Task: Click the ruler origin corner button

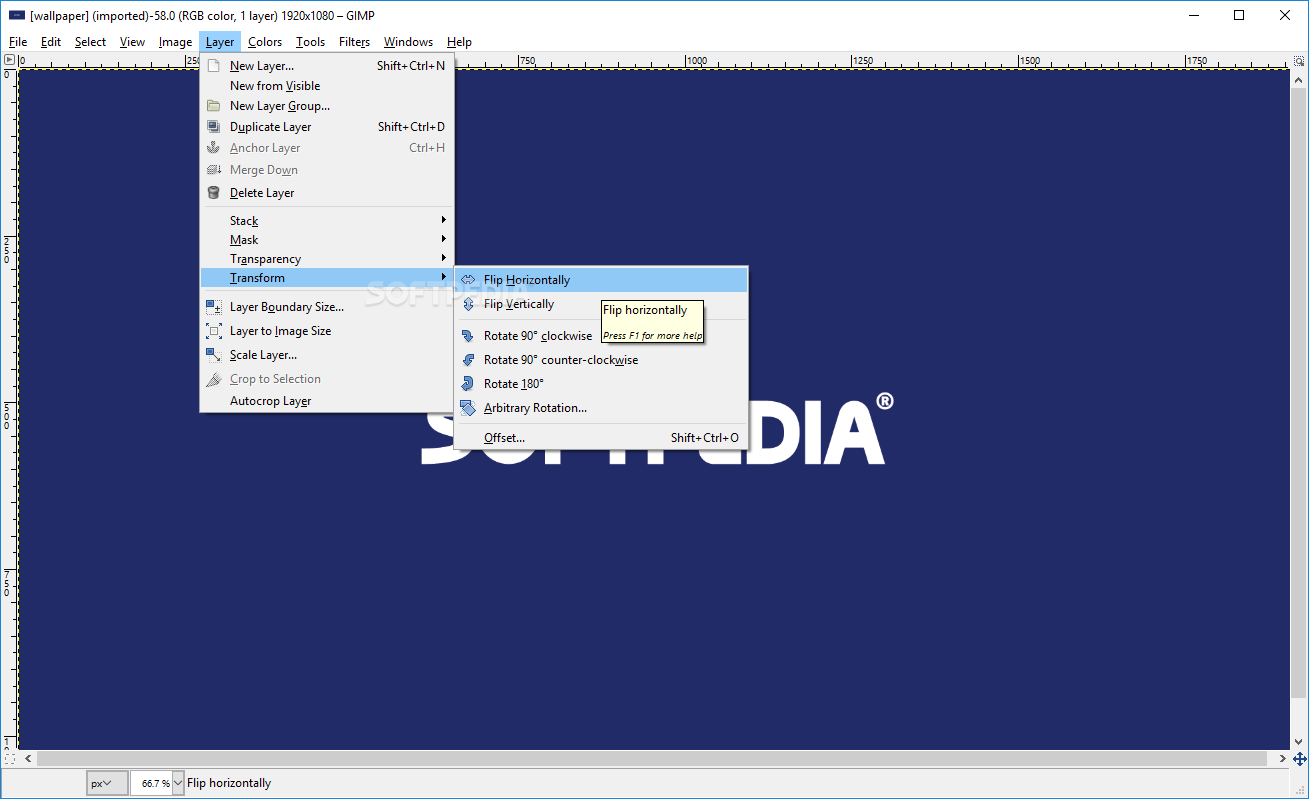Action: pos(9,60)
